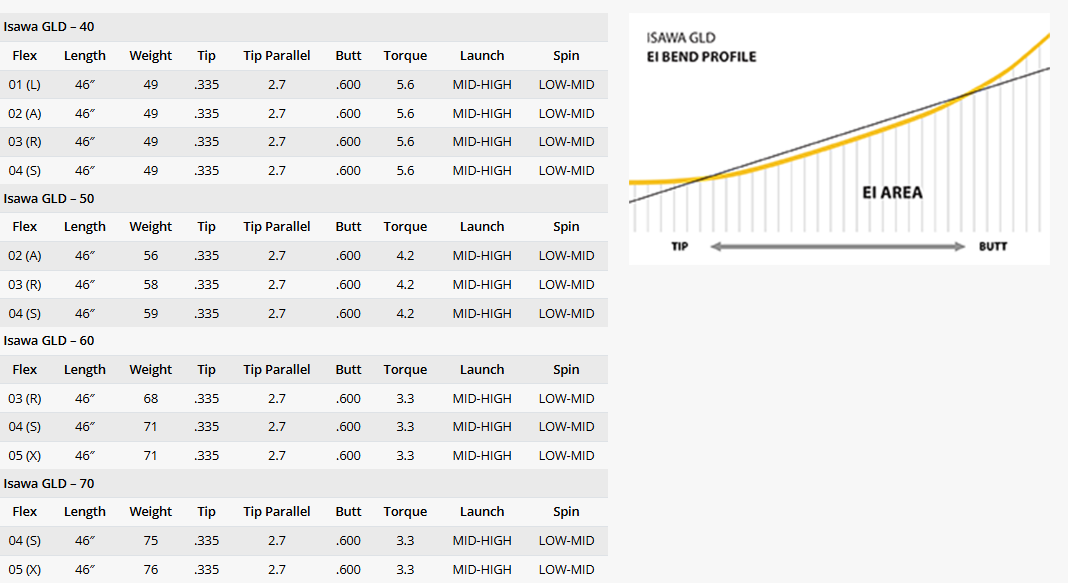1068x583 pixels.
Task: Open the Isawa GLD EI bend profile chart
Action: point(839,139)
